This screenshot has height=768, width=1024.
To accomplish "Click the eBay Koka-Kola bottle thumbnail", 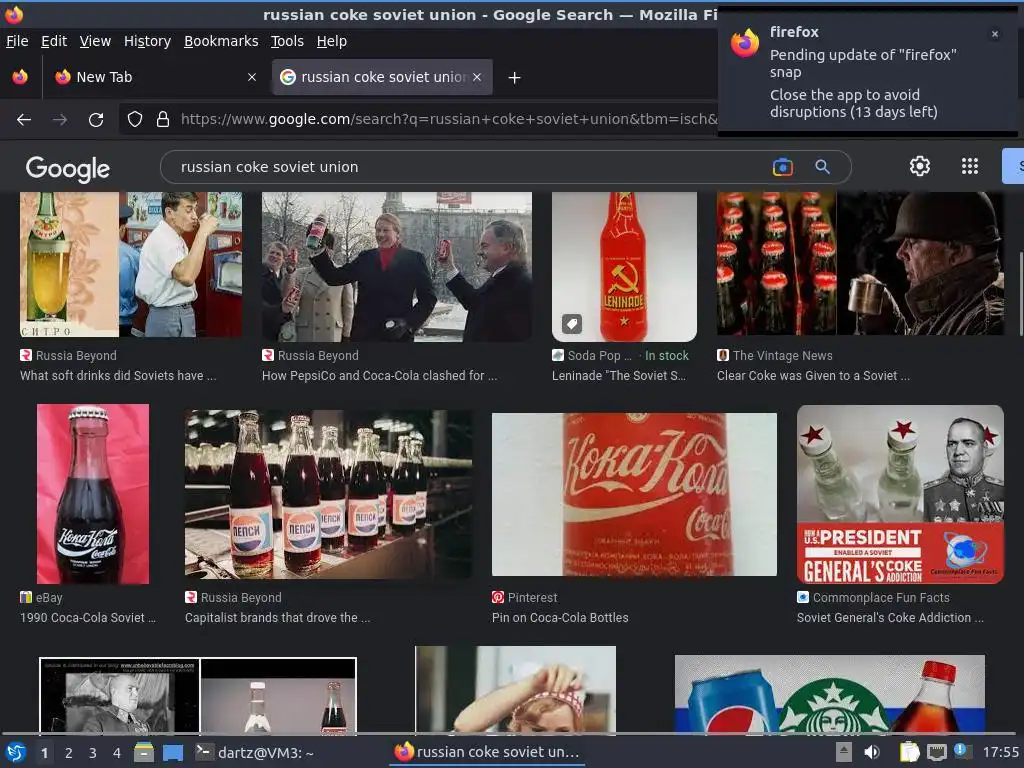I will [x=93, y=494].
